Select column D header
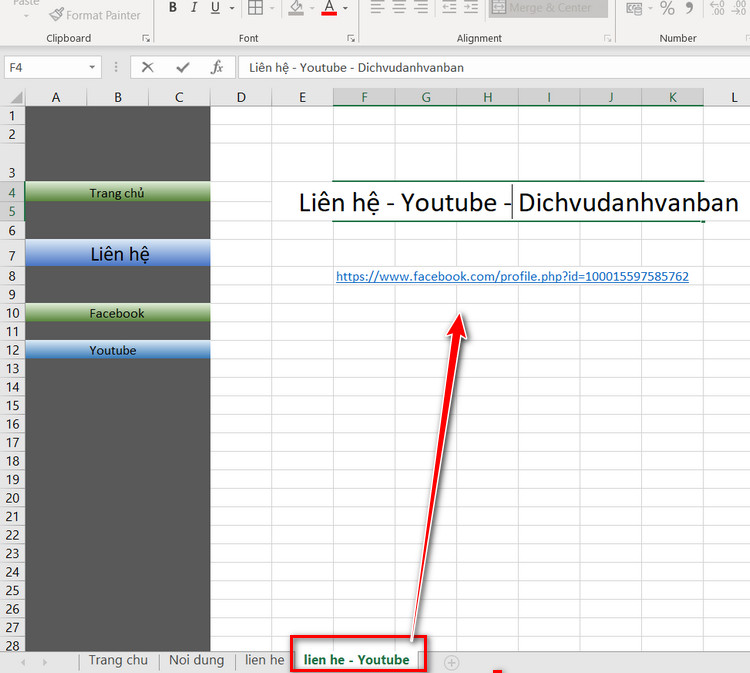 (241, 98)
